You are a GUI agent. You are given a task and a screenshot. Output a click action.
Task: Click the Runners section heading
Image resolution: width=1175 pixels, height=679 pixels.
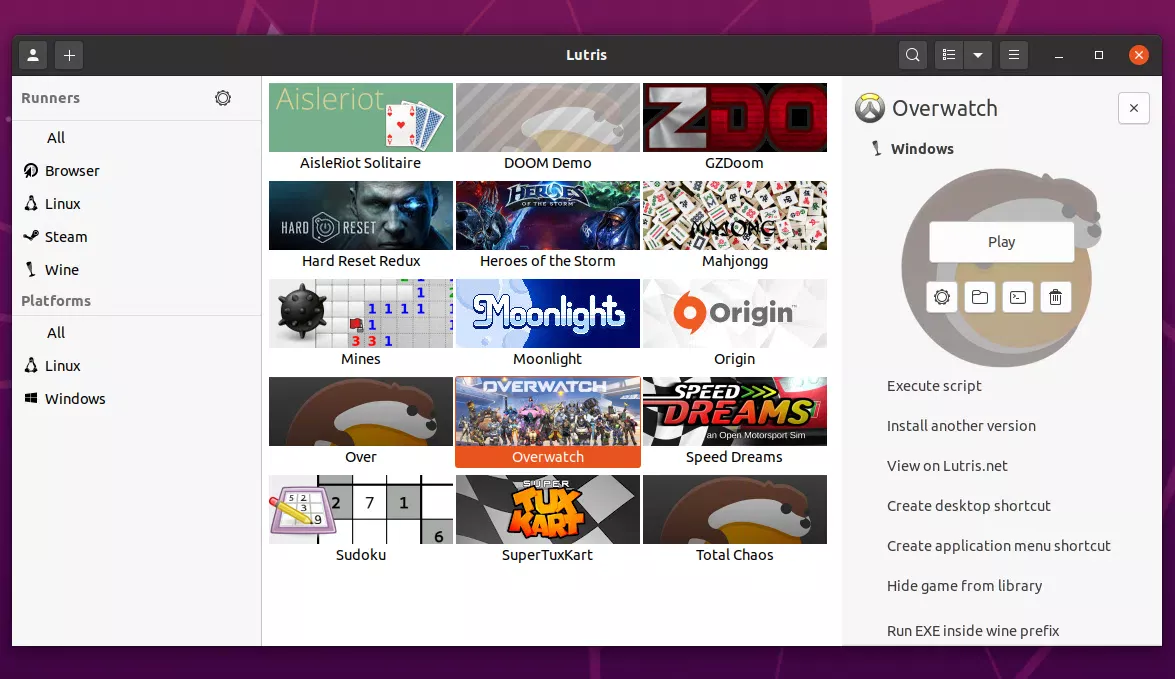[50, 98]
